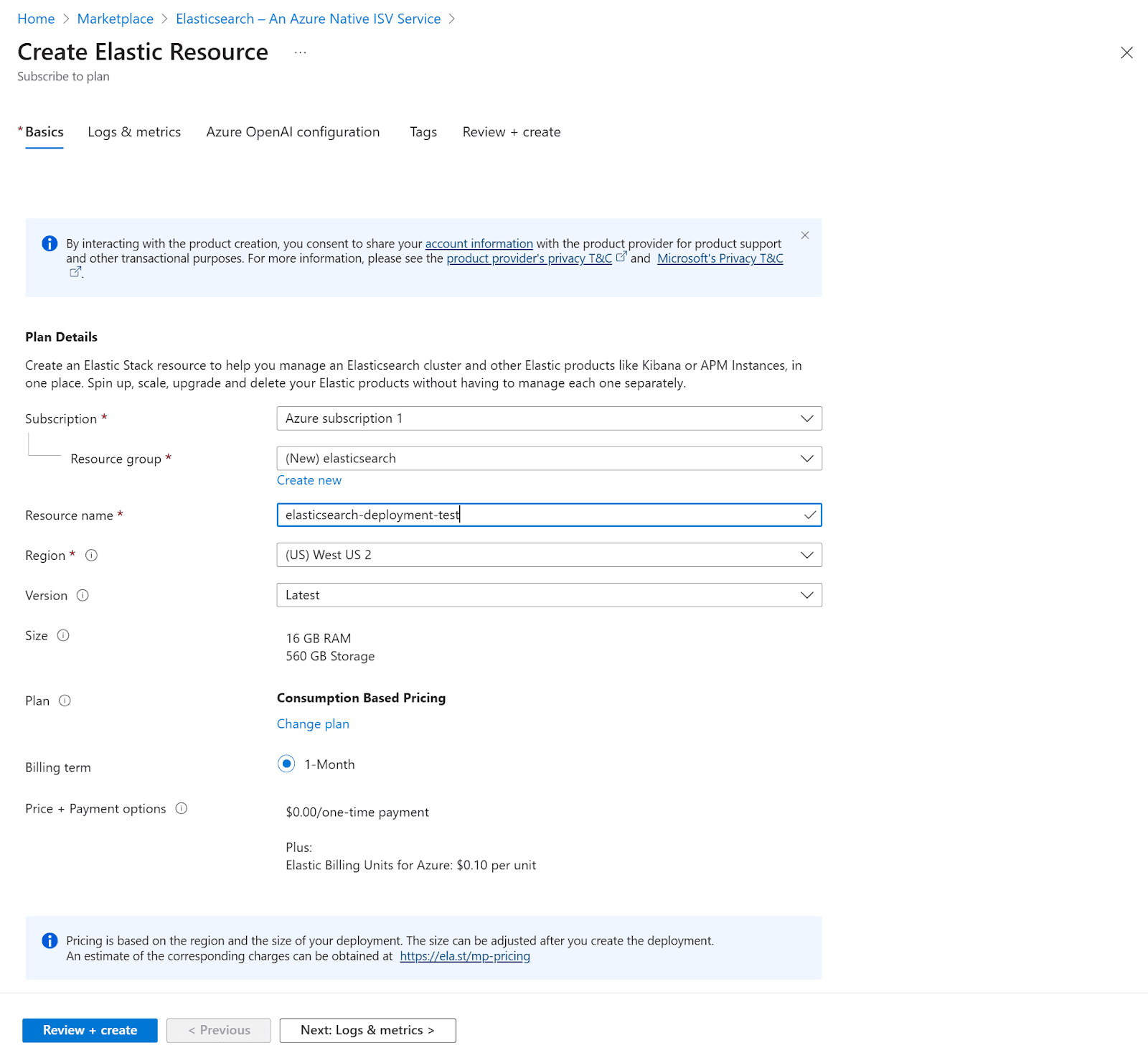Open the Azure OpenAI configuration tab
This screenshot has width=1148, height=1058.
[x=293, y=131]
